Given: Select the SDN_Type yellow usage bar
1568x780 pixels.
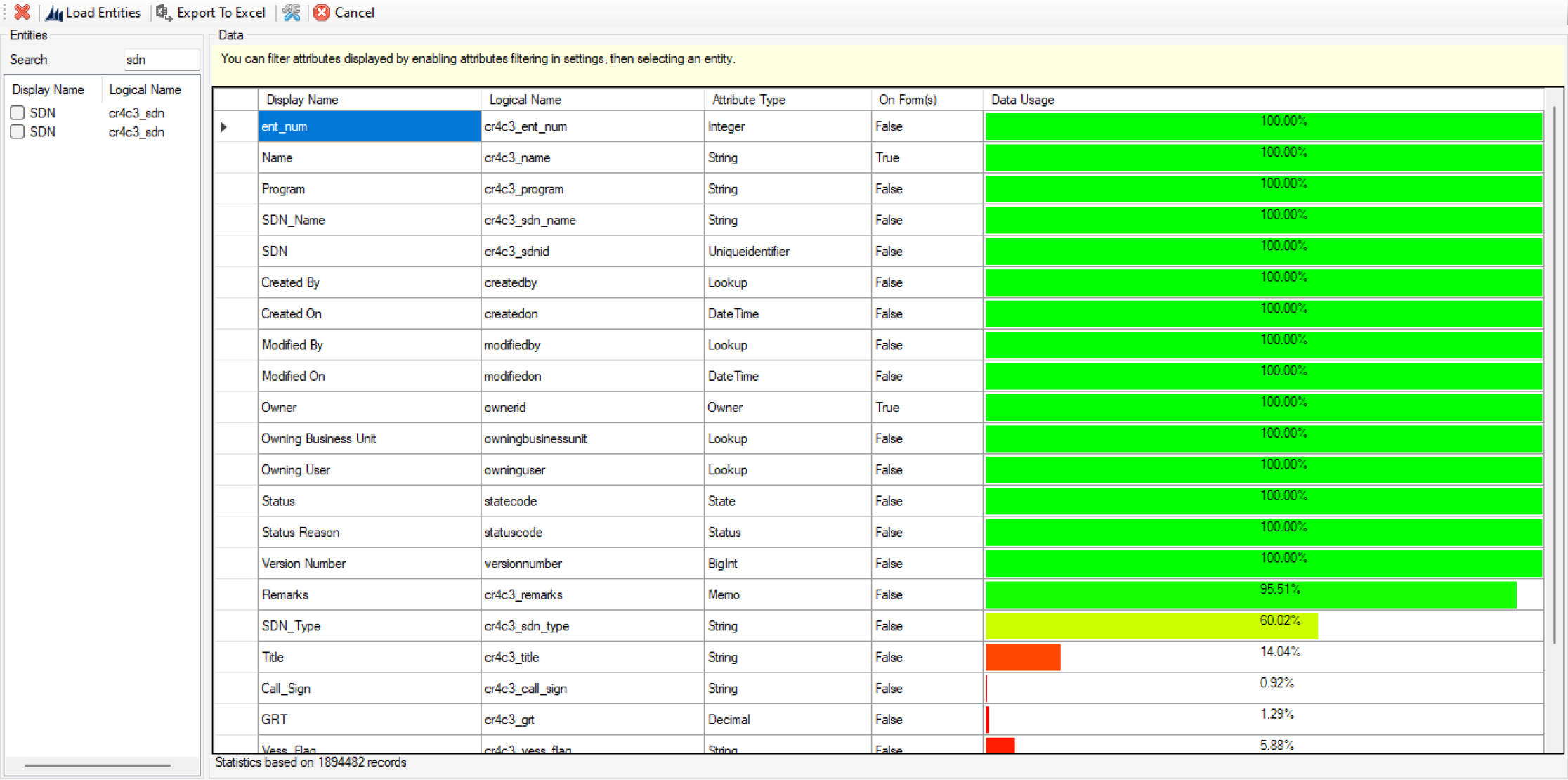Looking at the screenshot, I should point(1151,627).
